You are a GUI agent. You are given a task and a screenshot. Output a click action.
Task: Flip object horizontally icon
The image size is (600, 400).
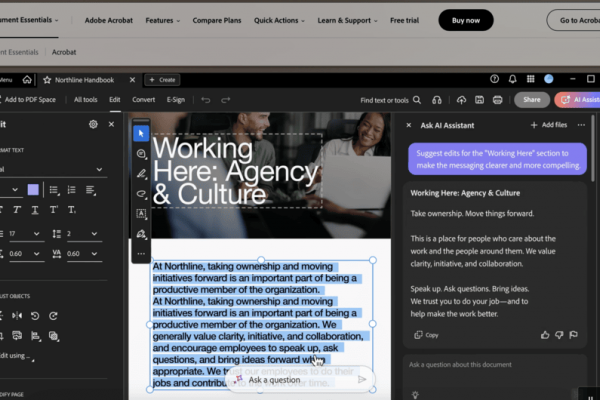17,316
